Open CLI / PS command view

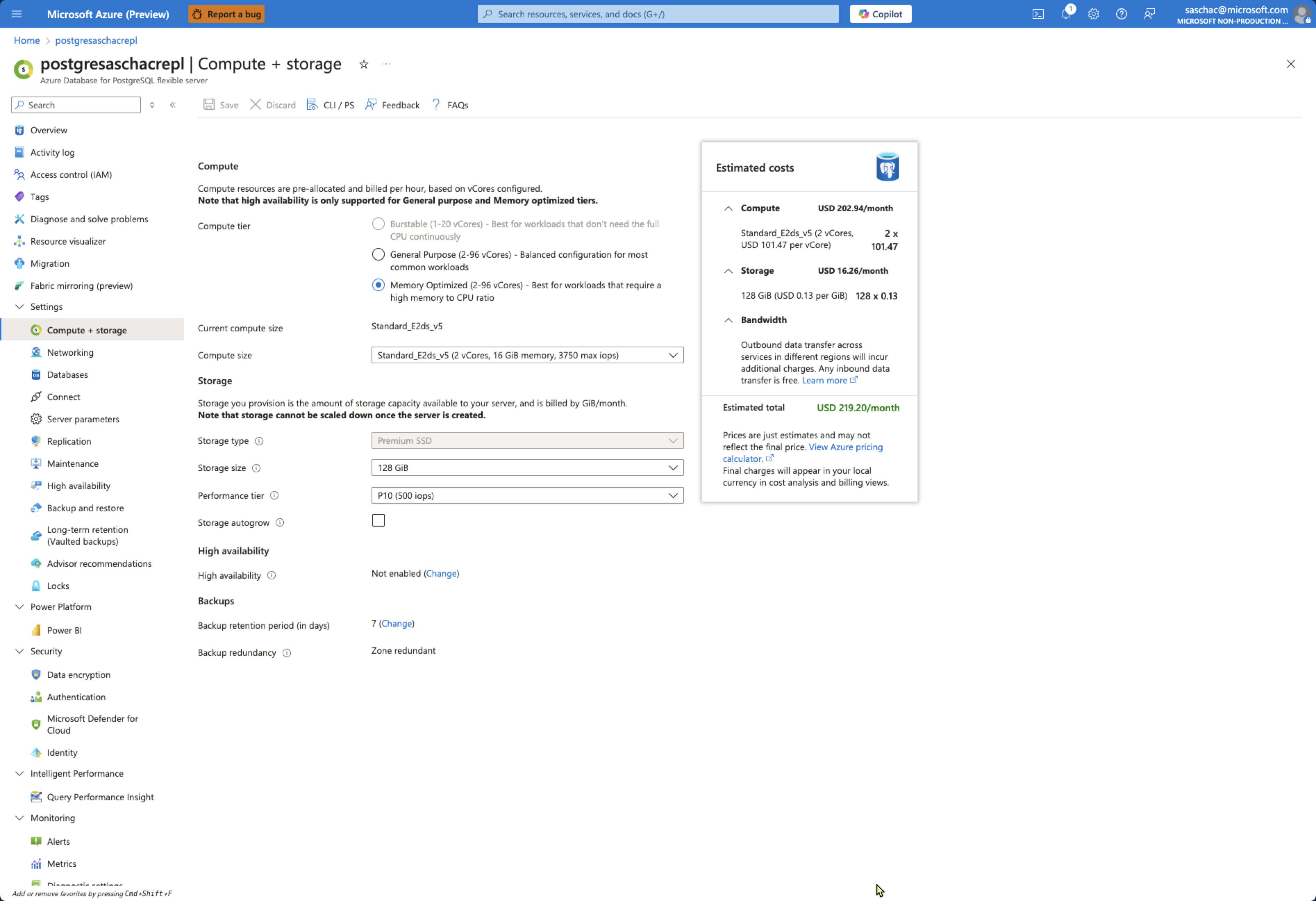(x=330, y=105)
